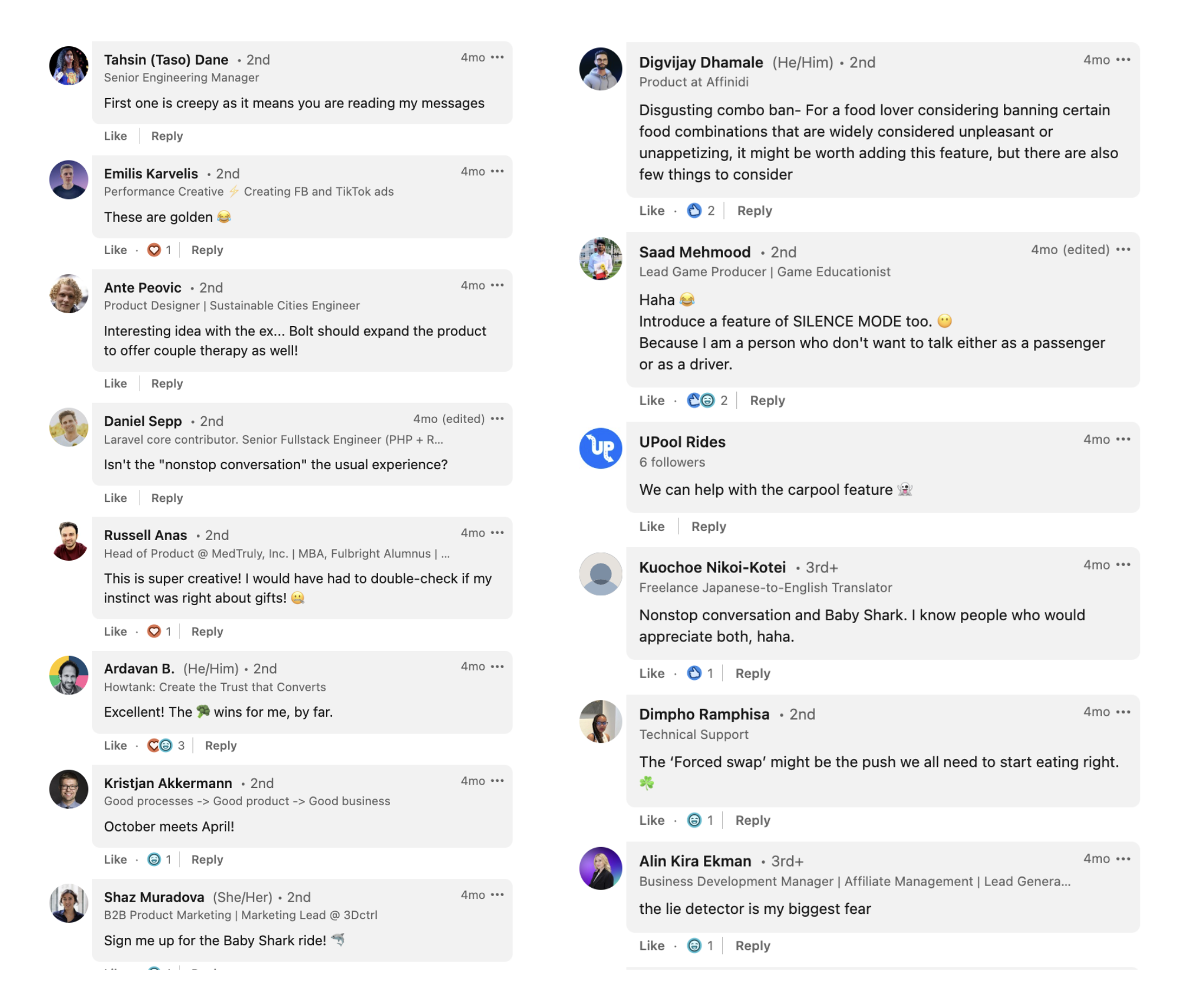
Task: Click the funny reaction on Kristjan Akkermann's comment
Action: coord(154,860)
